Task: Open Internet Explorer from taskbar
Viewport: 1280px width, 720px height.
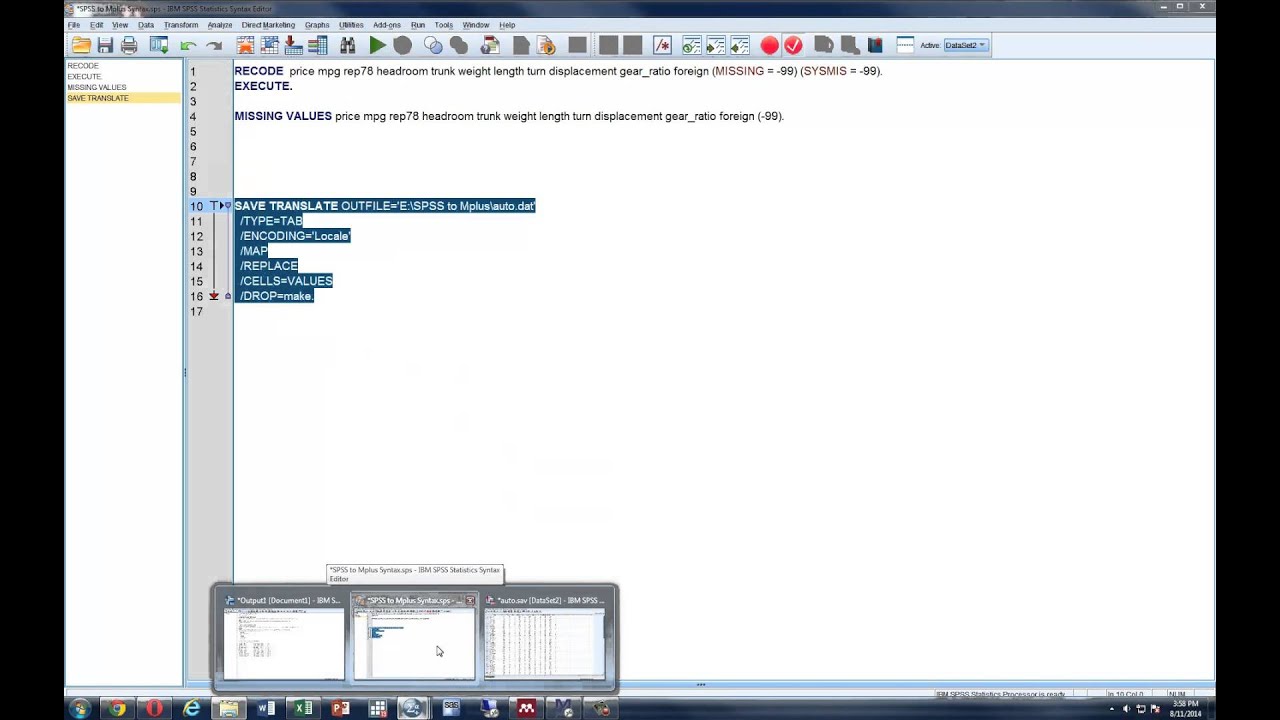Action: tap(191, 708)
